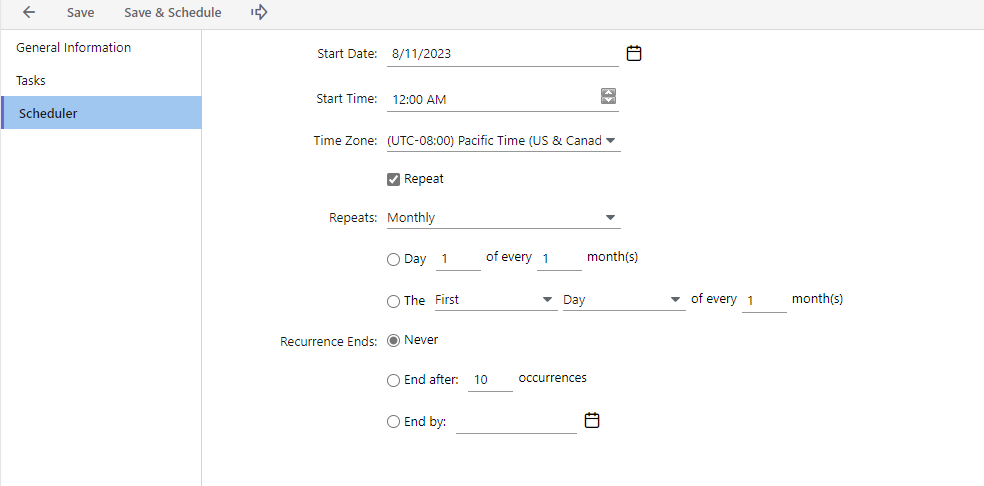
Task: Open the Repeats Monthly dropdown
Action: pos(503,218)
